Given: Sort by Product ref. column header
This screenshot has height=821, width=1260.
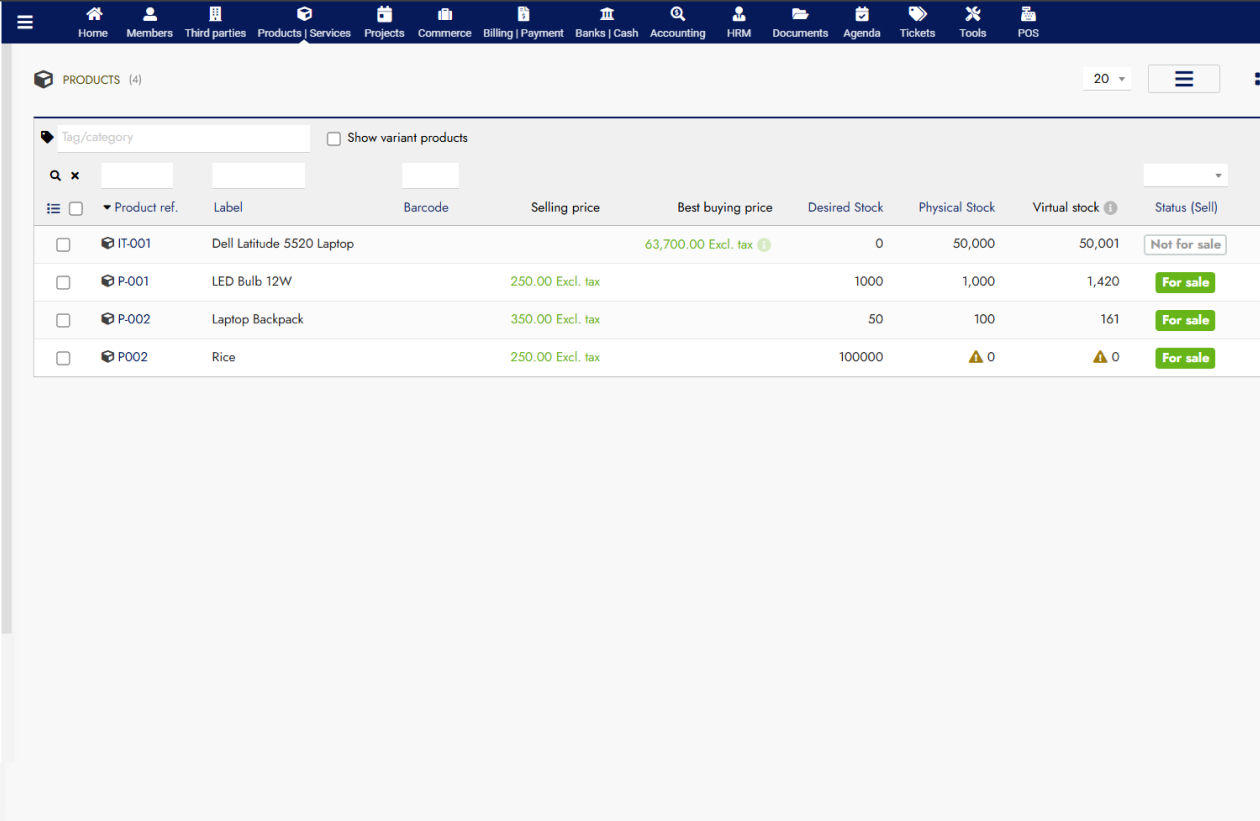Looking at the screenshot, I should coord(145,208).
